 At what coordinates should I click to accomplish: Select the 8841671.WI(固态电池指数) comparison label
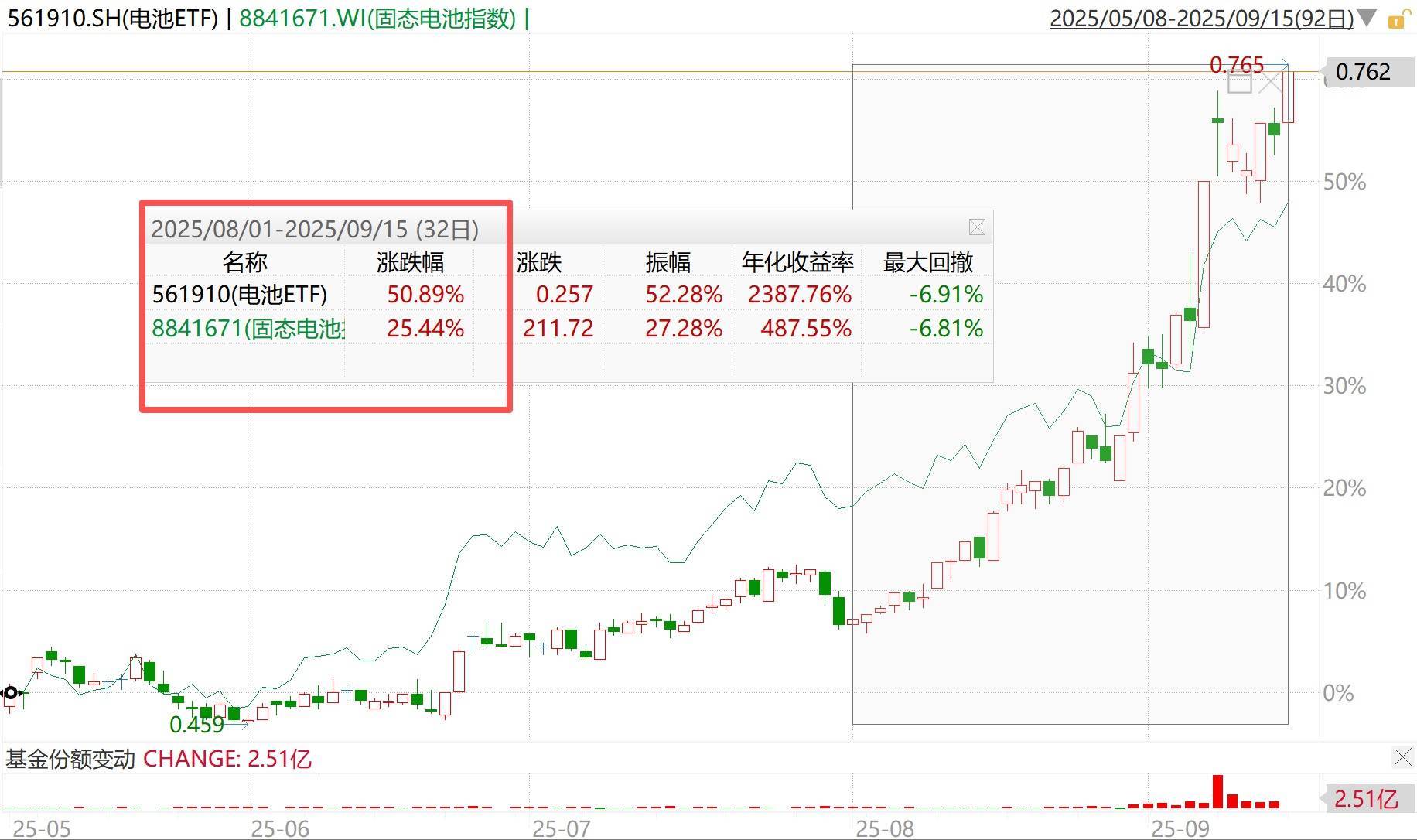(377, 18)
